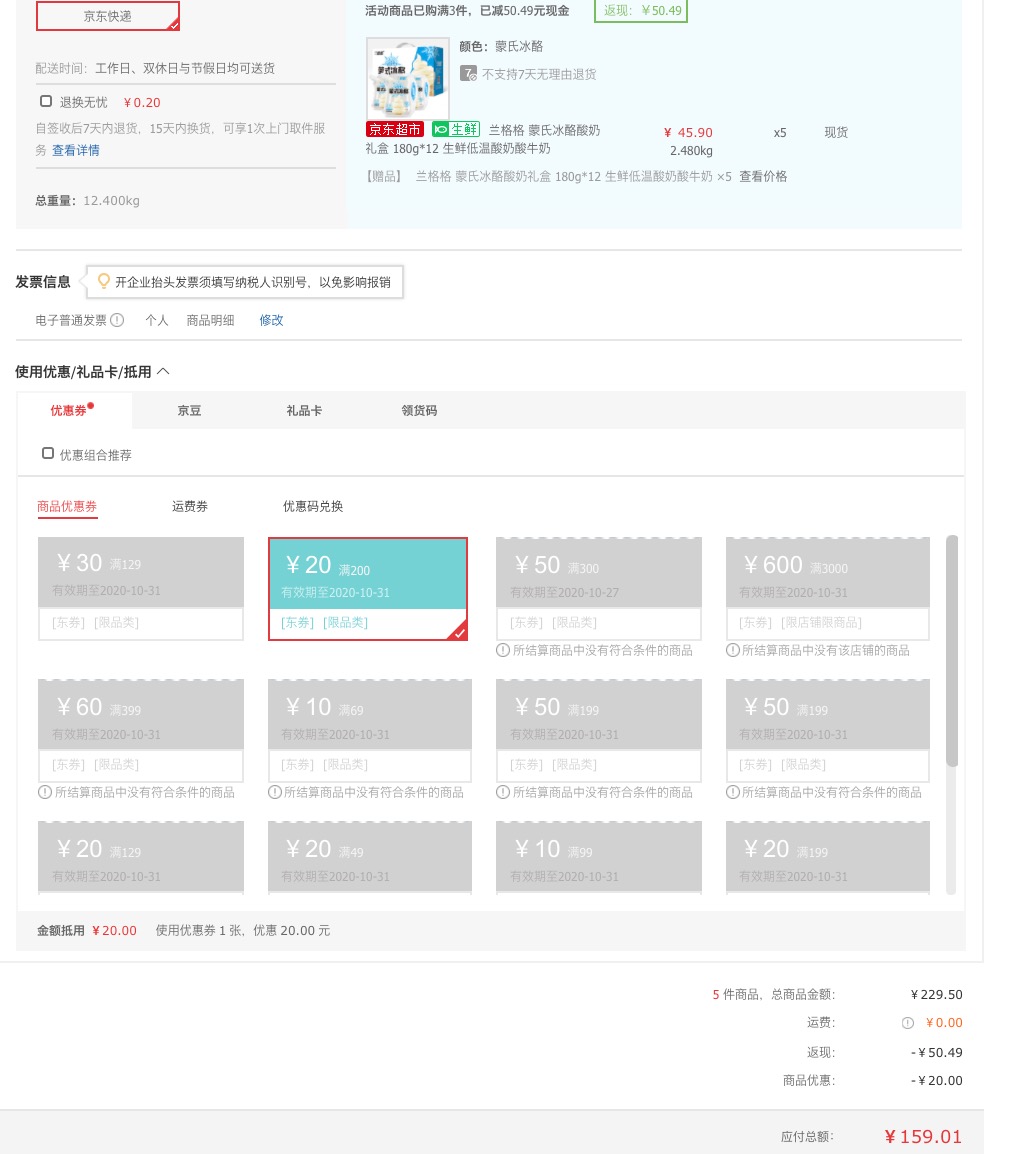1012x1154 pixels.
Task: Select the 京东快递 delivery option
Action: pyautogui.click(x=107, y=15)
